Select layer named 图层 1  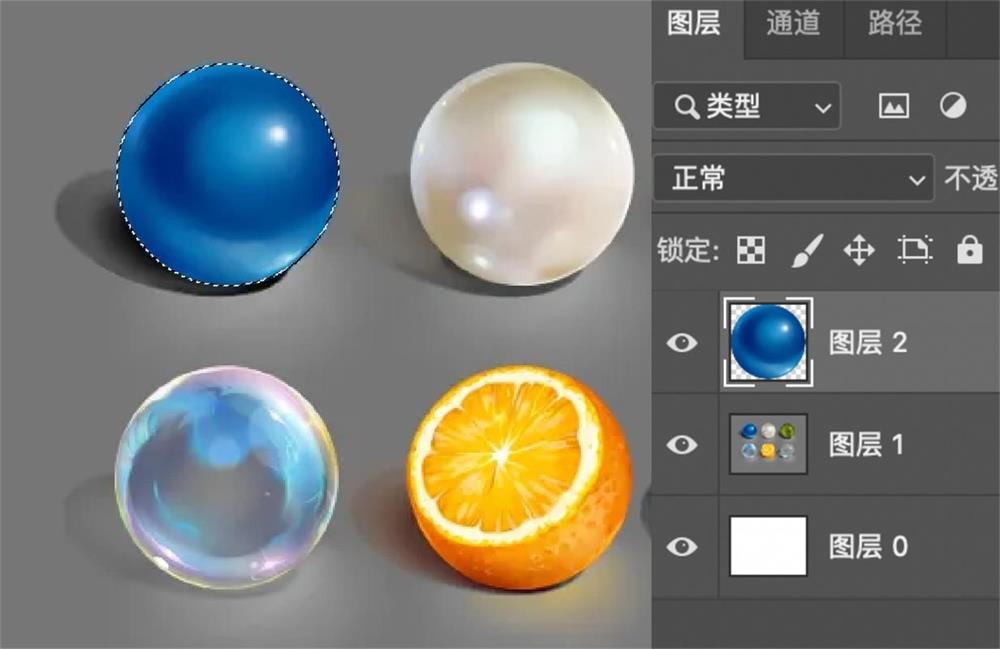(866, 444)
